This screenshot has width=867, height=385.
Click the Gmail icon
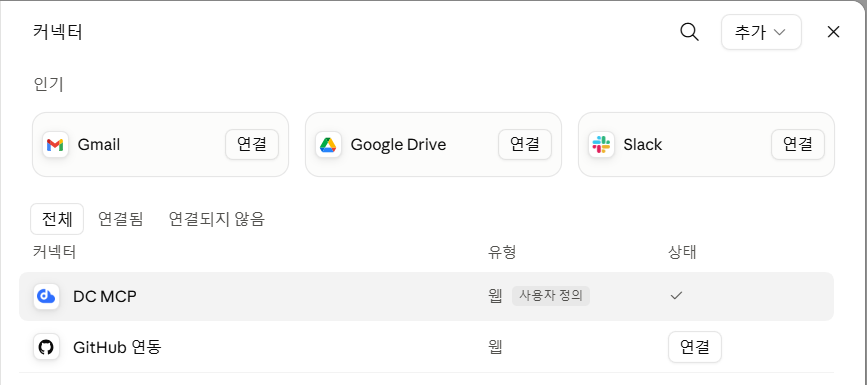click(55, 145)
